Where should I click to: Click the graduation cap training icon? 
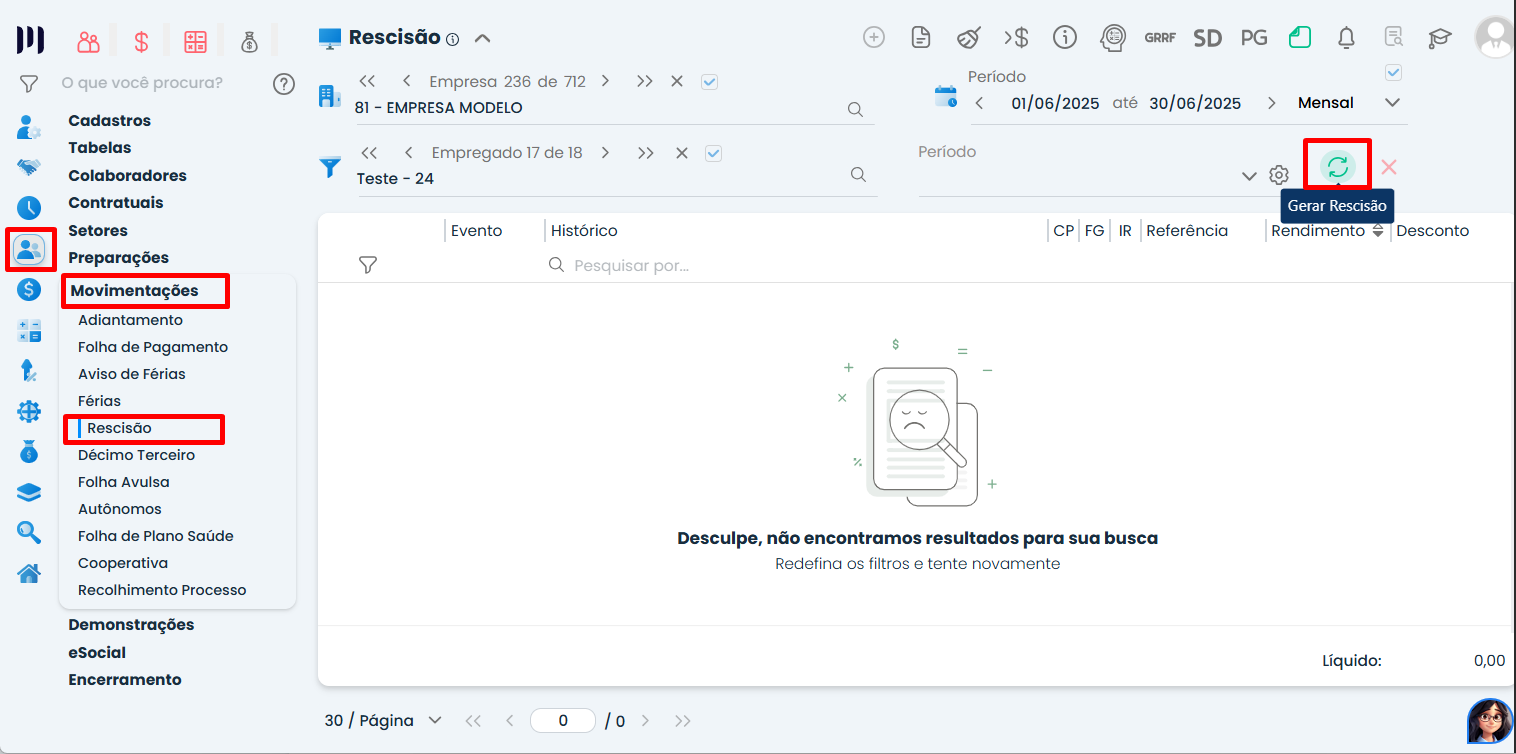point(1439,38)
